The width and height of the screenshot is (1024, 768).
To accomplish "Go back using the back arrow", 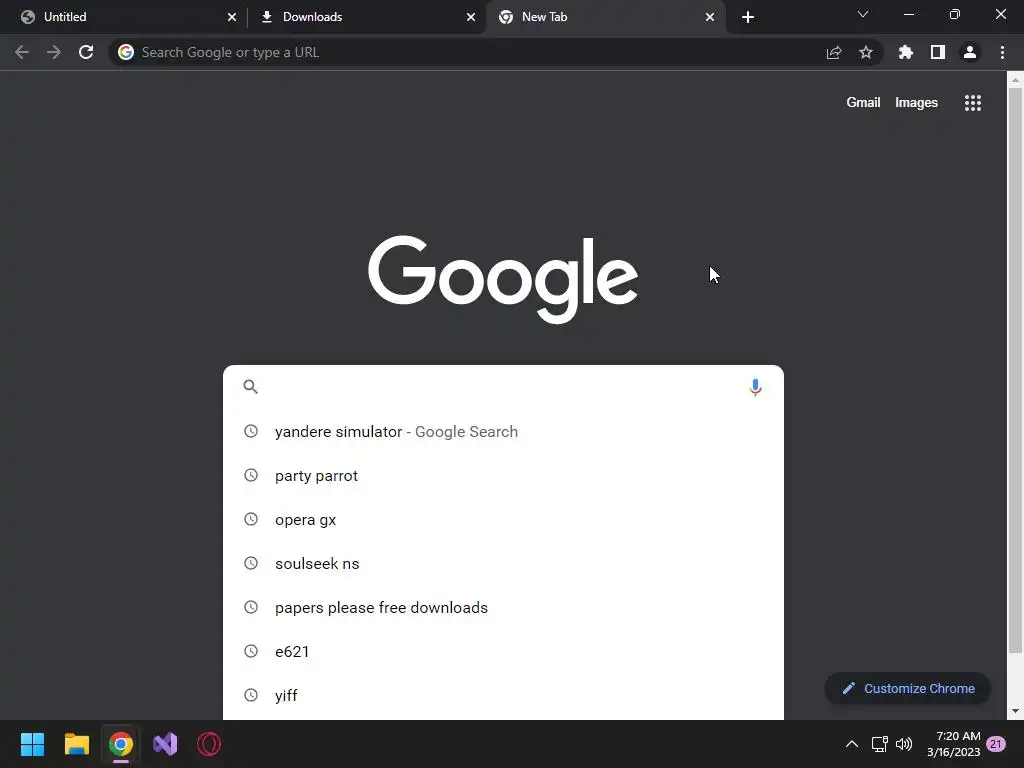I will pyautogui.click(x=22, y=52).
